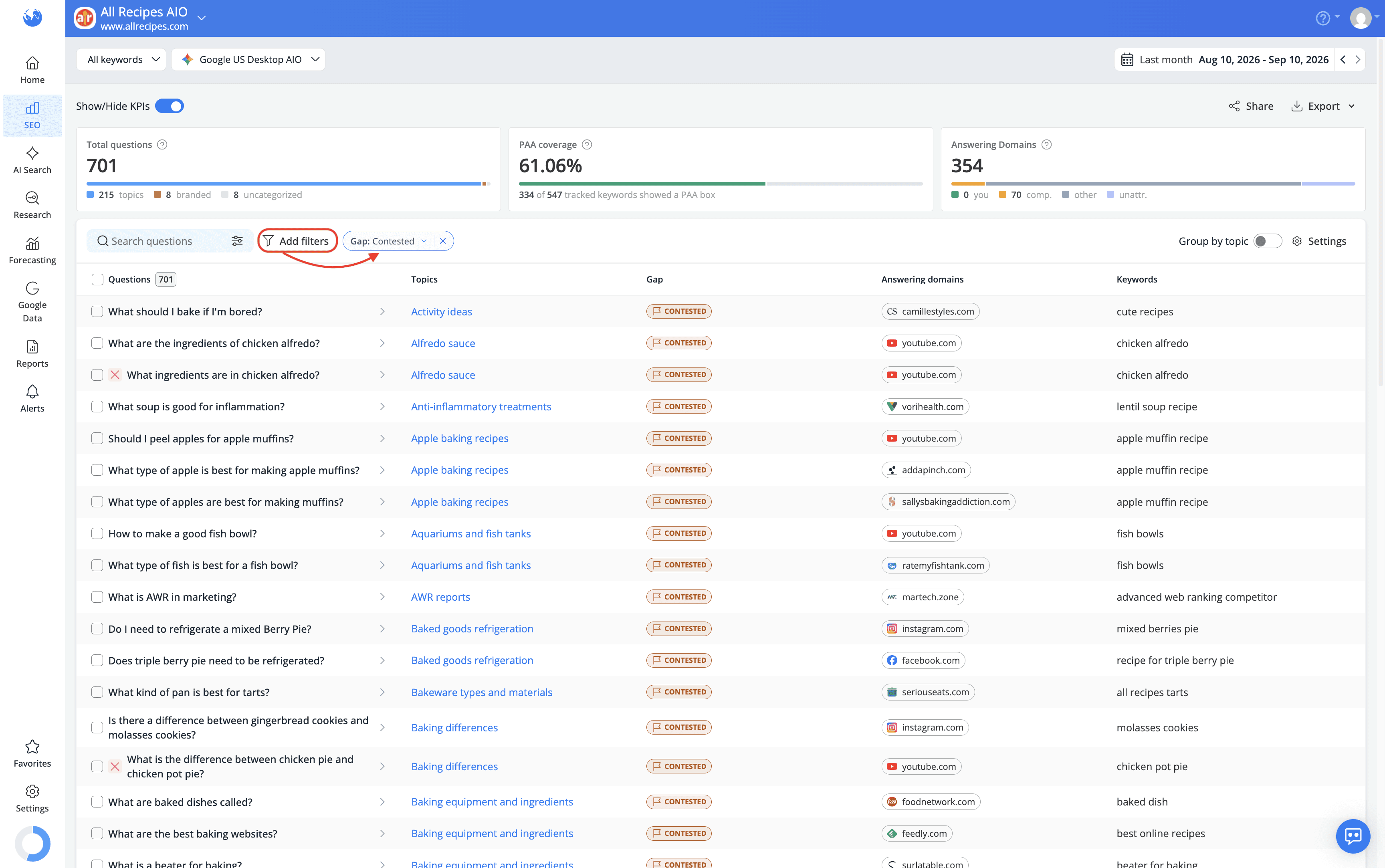
Task: Open the Research section
Action: pos(32,206)
